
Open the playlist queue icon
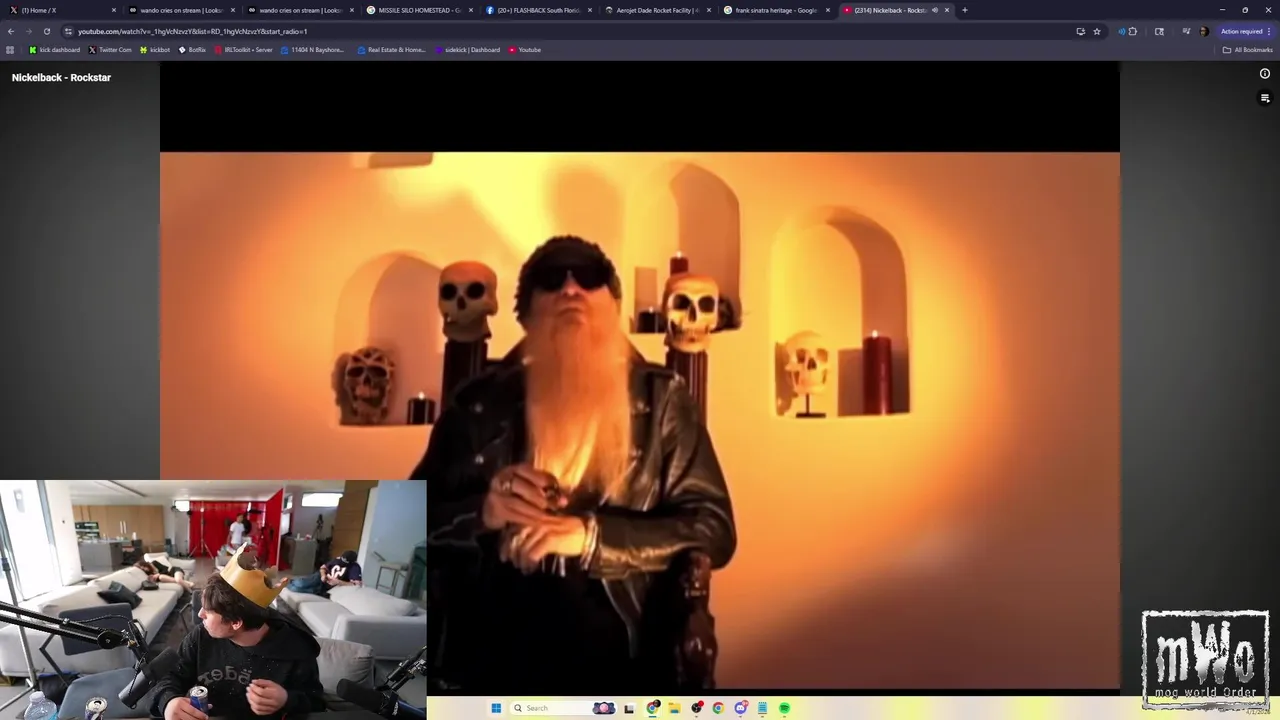click(x=1264, y=98)
